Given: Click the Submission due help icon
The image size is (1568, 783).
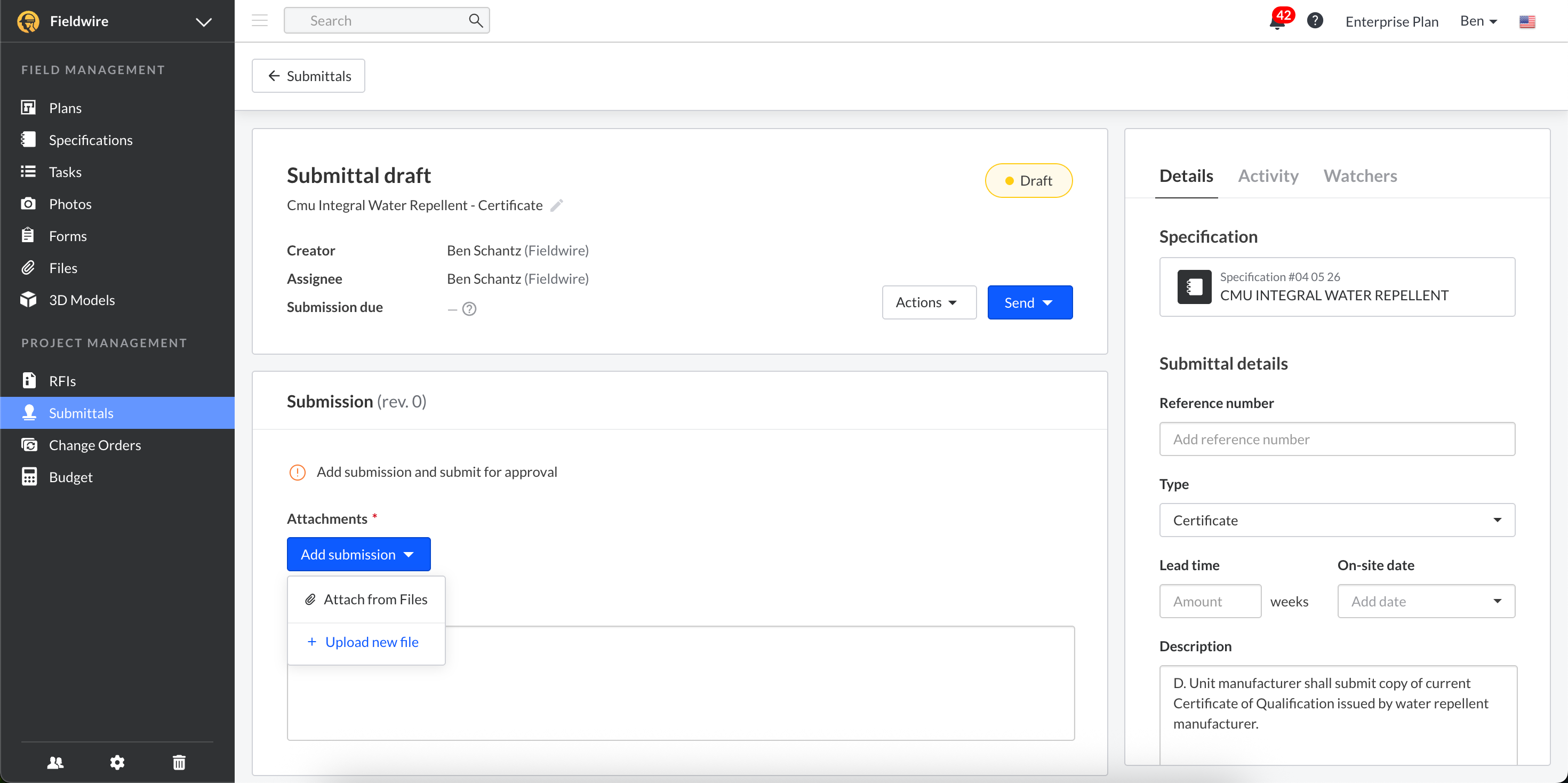Looking at the screenshot, I should click(x=469, y=309).
